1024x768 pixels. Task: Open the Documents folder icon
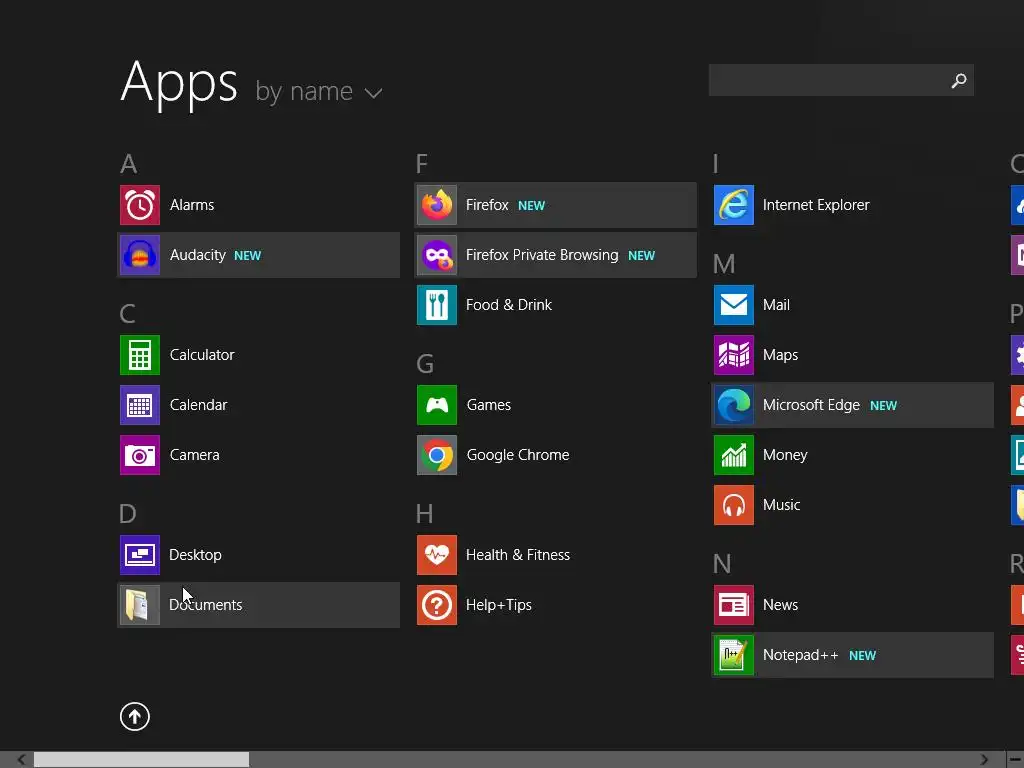pyautogui.click(x=140, y=605)
